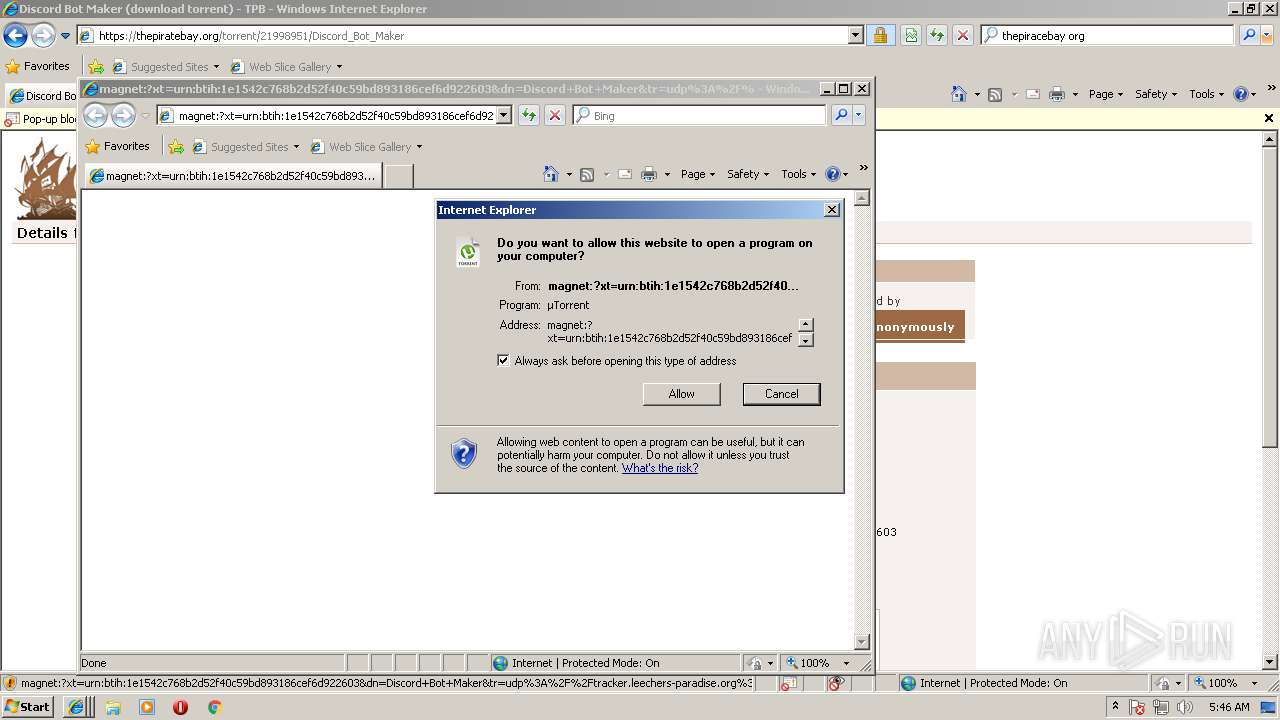Click Stop icon in main window address bar
Image resolution: width=1280 pixels, height=720 pixels.
click(x=963, y=35)
